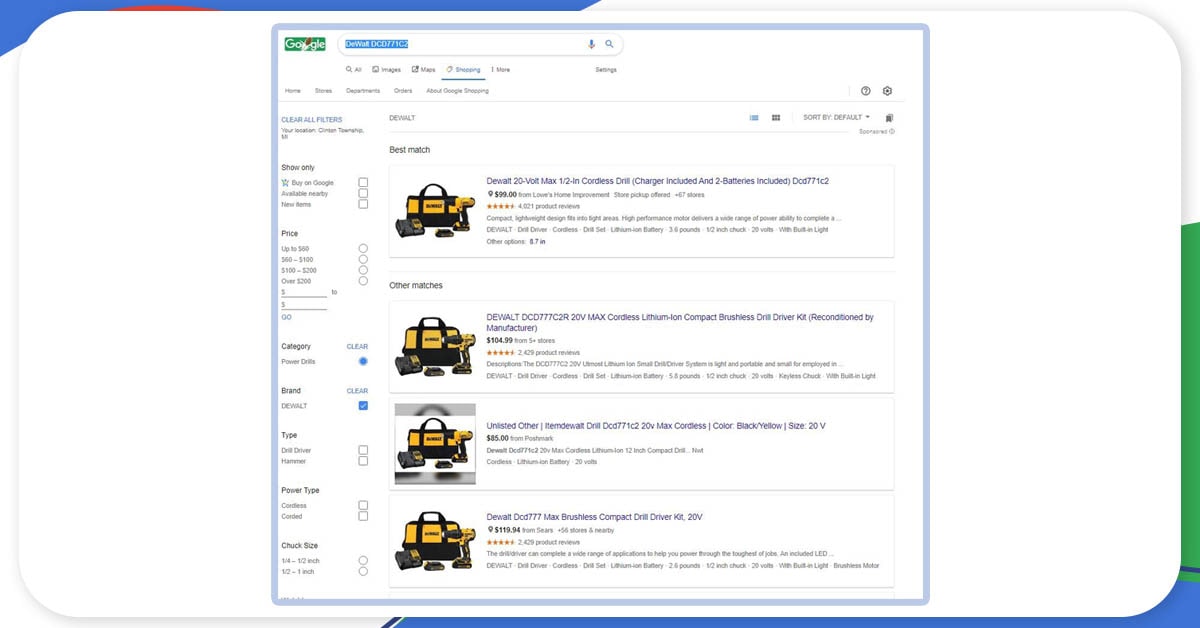Open the Dcd777 Sears drill thumbnail
This screenshot has height=628, width=1200.
tap(435, 541)
